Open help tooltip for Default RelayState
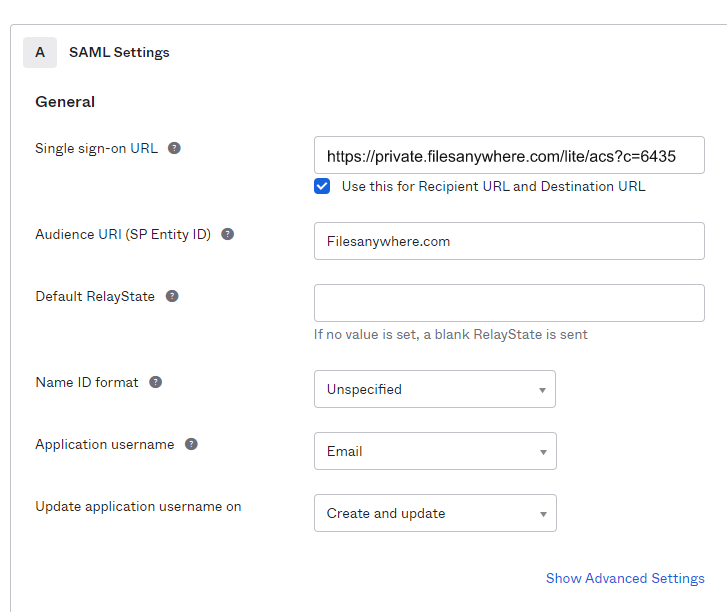The image size is (727, 612). 172,296
